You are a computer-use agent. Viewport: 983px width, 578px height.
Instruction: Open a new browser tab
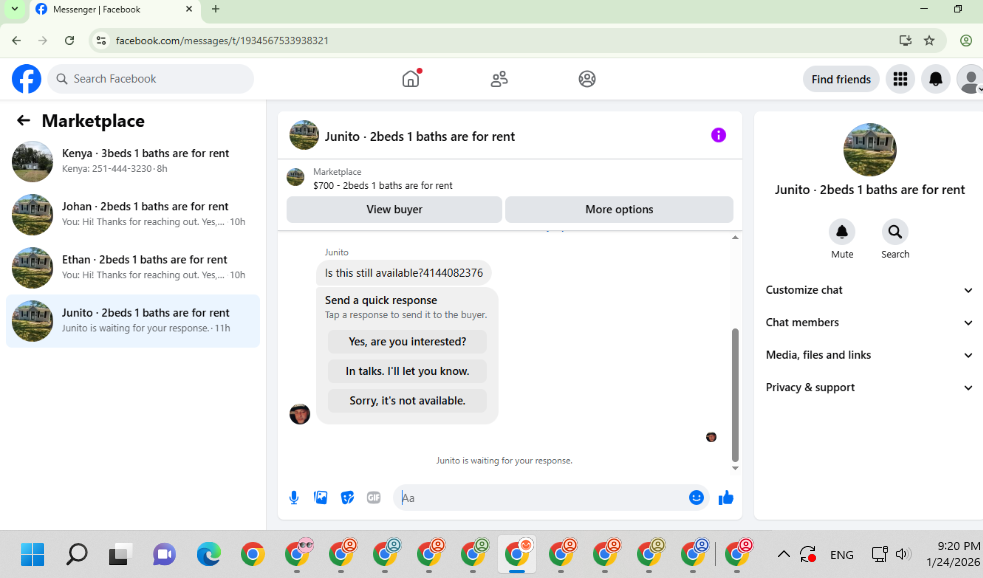(216, 9)
